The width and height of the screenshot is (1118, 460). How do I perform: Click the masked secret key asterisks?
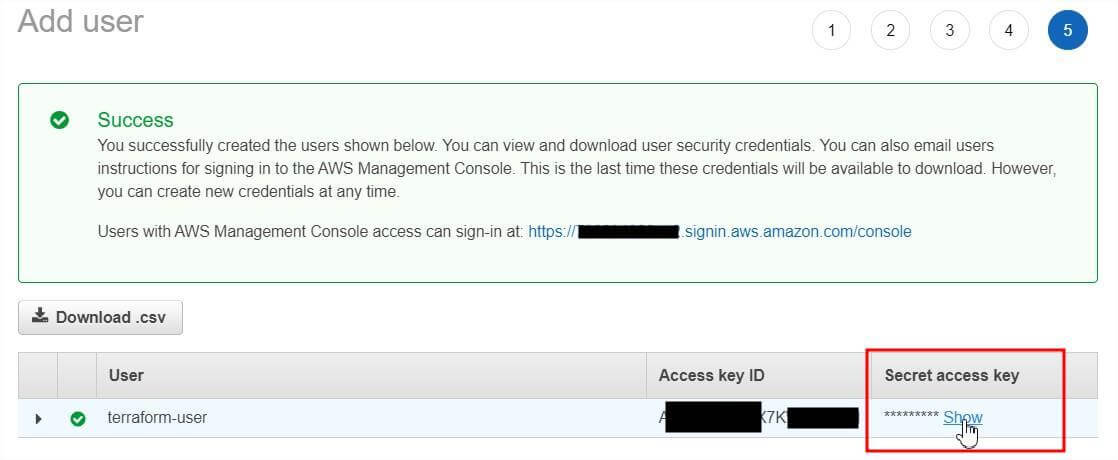click(x=910, y=417)
